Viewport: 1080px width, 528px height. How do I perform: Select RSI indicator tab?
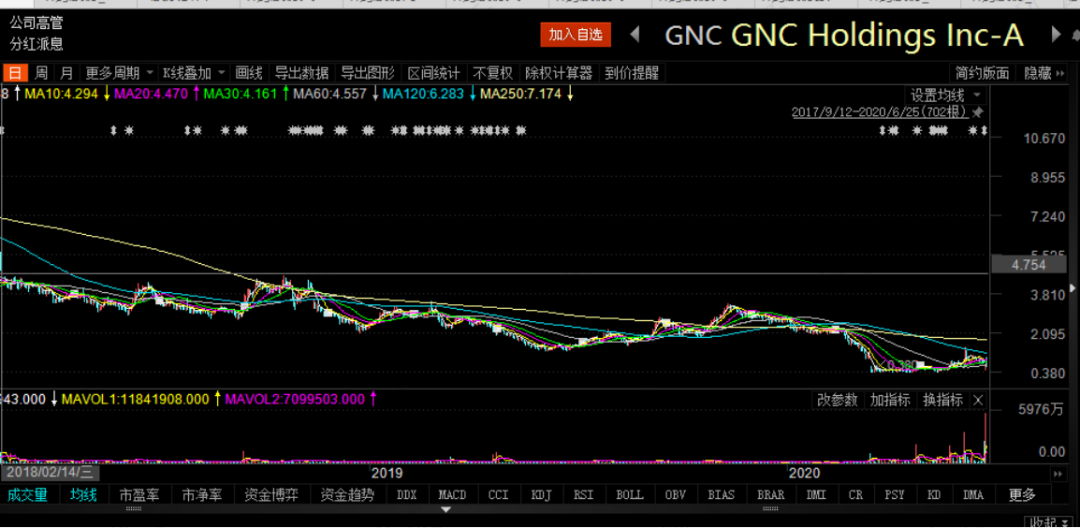coord(585,495)
